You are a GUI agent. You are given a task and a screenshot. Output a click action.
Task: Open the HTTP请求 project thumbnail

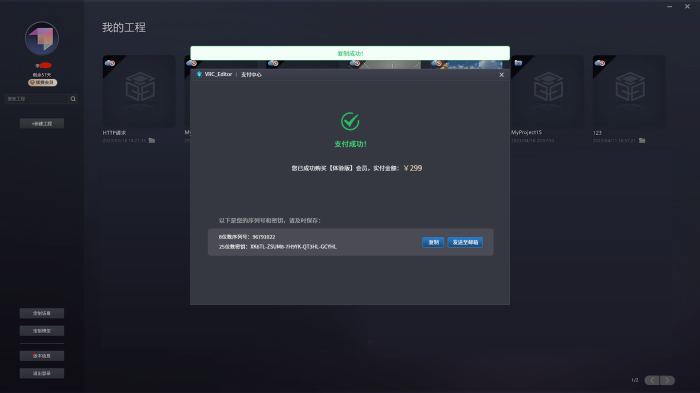tap(139, 91)
